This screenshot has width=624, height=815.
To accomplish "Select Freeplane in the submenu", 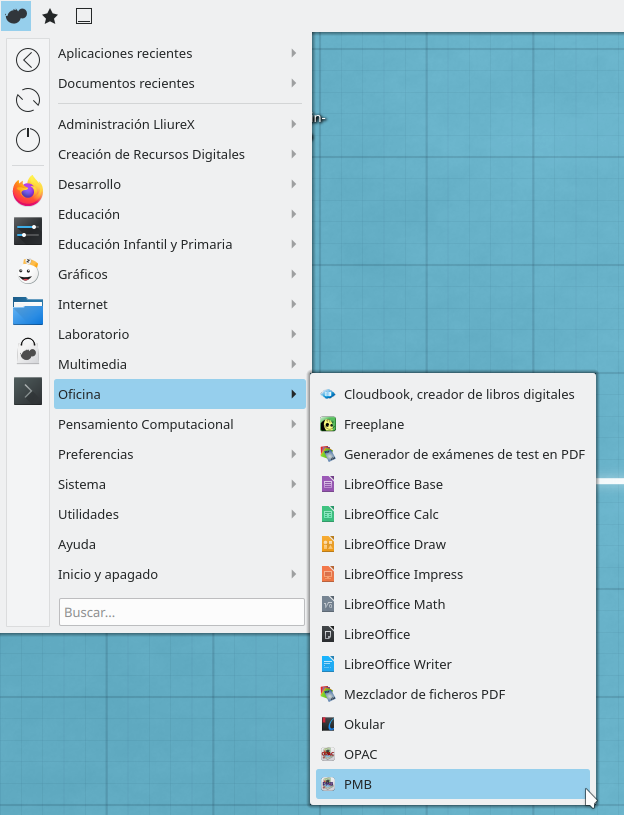I will (x=373, y=424).
